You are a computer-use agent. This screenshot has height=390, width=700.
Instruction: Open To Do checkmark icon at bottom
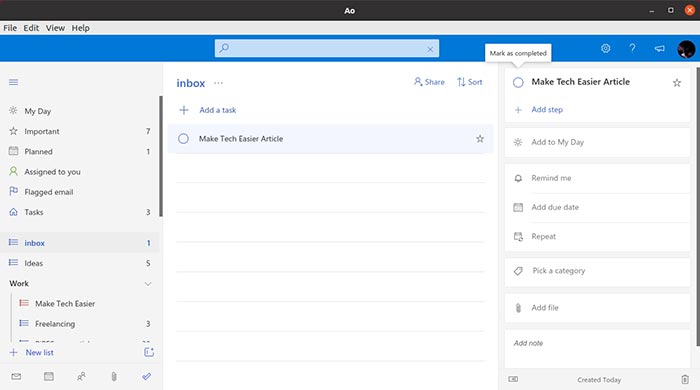(x=146, y=377)
